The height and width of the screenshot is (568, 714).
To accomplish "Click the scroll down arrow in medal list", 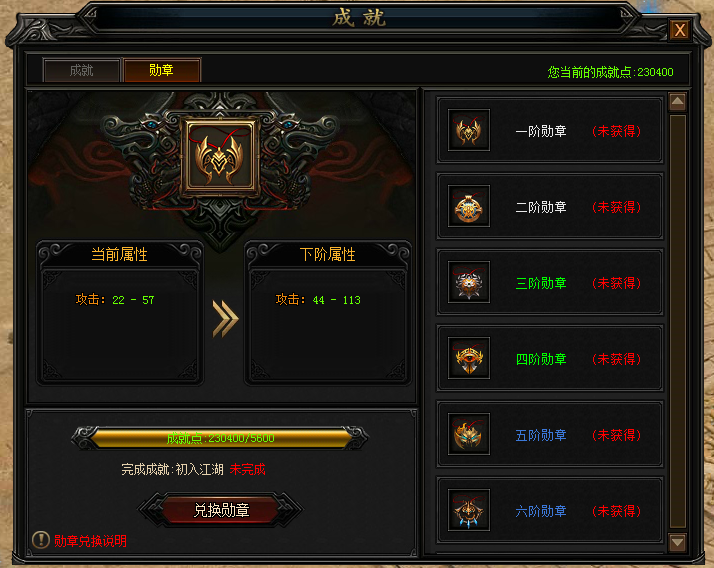I will click(x=677, y=542).
